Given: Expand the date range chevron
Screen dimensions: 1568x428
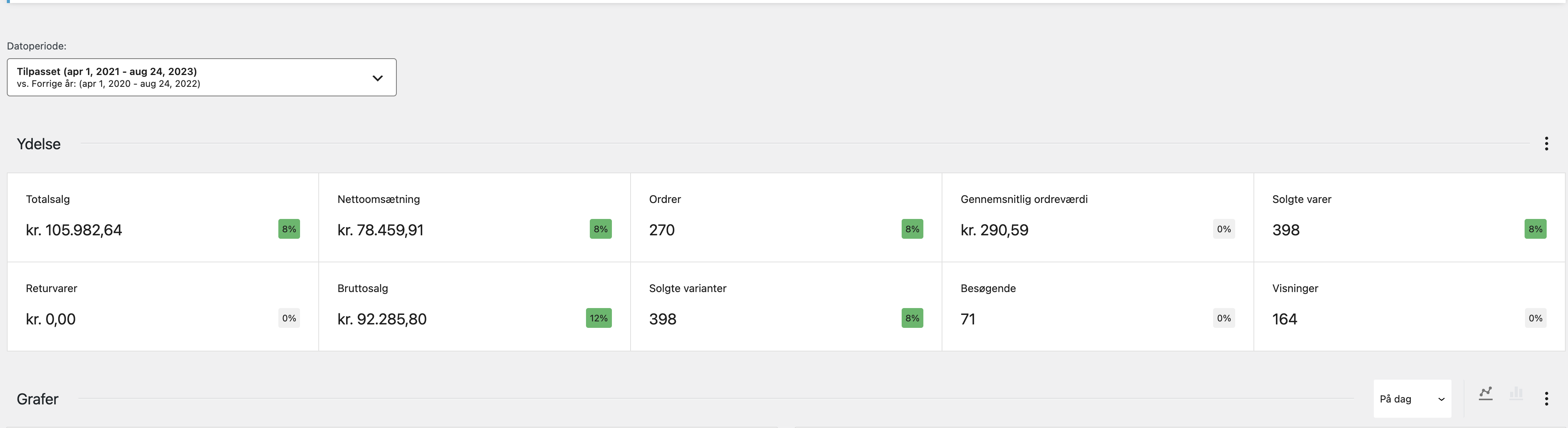Looking at the screenshot, I should pos(377,78).
